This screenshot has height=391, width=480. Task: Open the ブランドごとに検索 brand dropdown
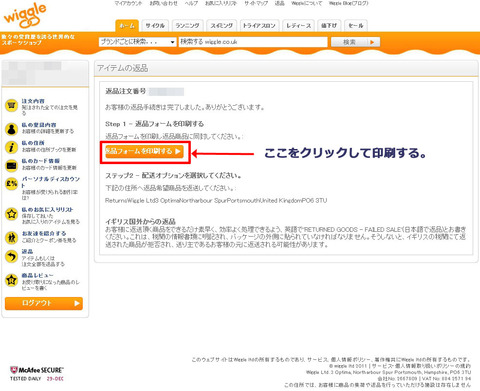click(x=137, y=42)
